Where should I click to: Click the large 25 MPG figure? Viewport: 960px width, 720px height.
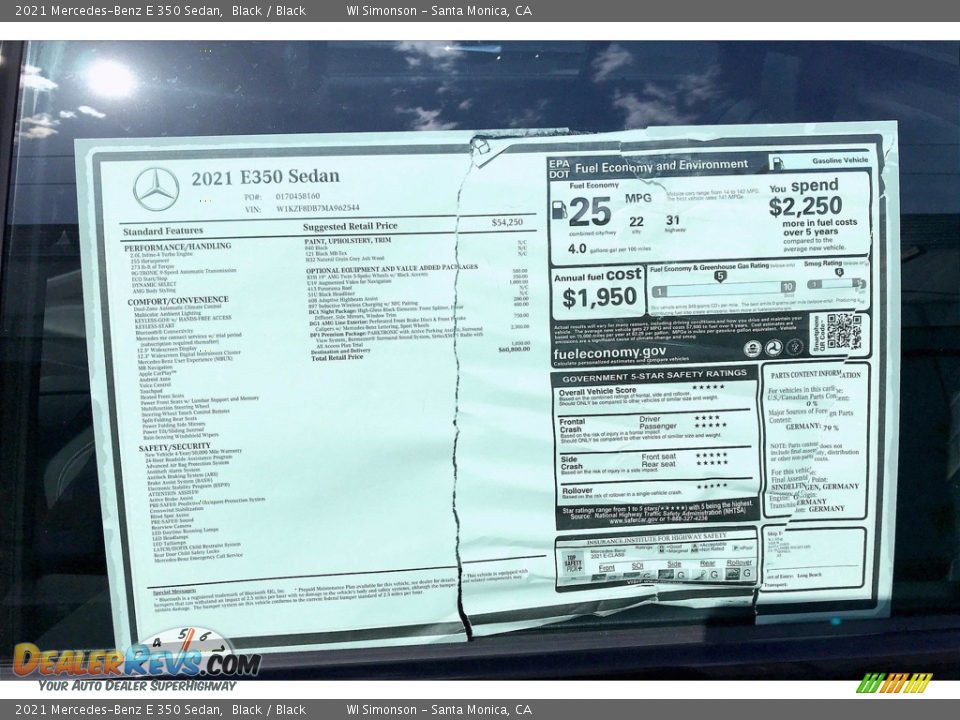(590, 212)
